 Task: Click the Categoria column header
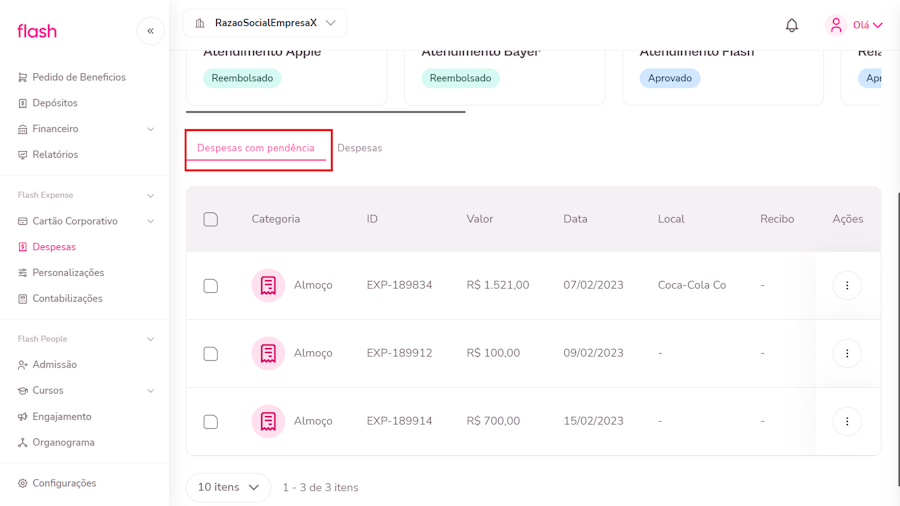click(x=276, y=219)
